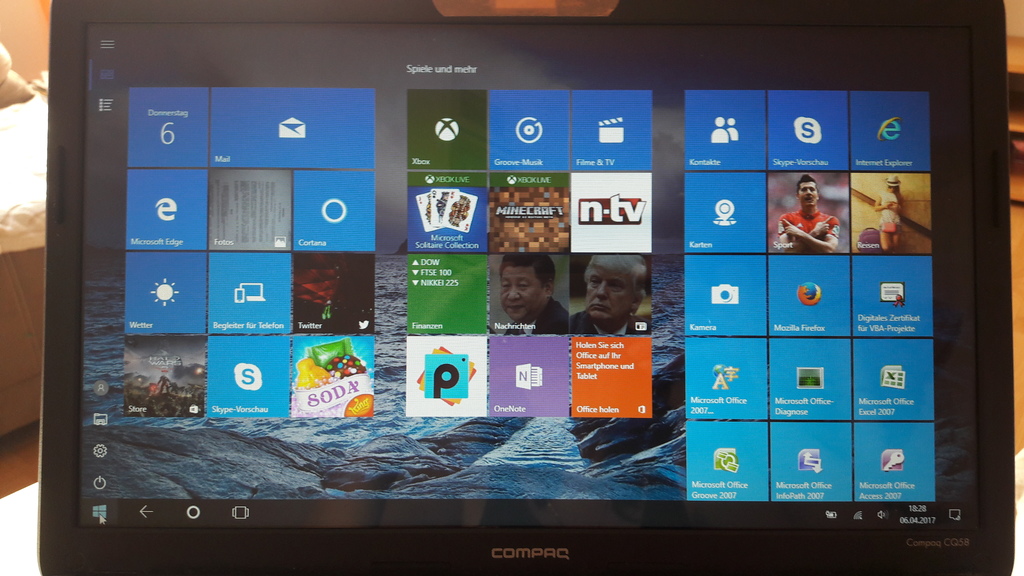Open Begleiter für Telefon tile

249,293
